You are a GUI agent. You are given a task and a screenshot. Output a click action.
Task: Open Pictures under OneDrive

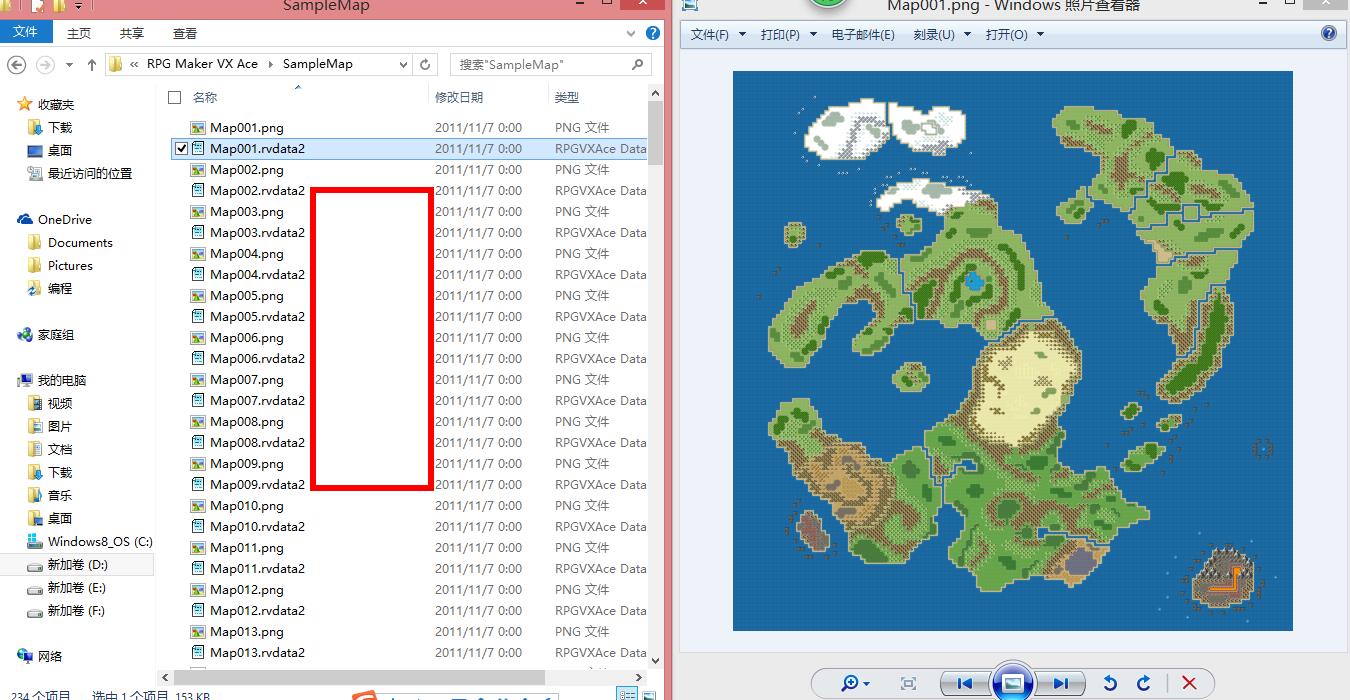pyautogui.click(x=70, y=266)
